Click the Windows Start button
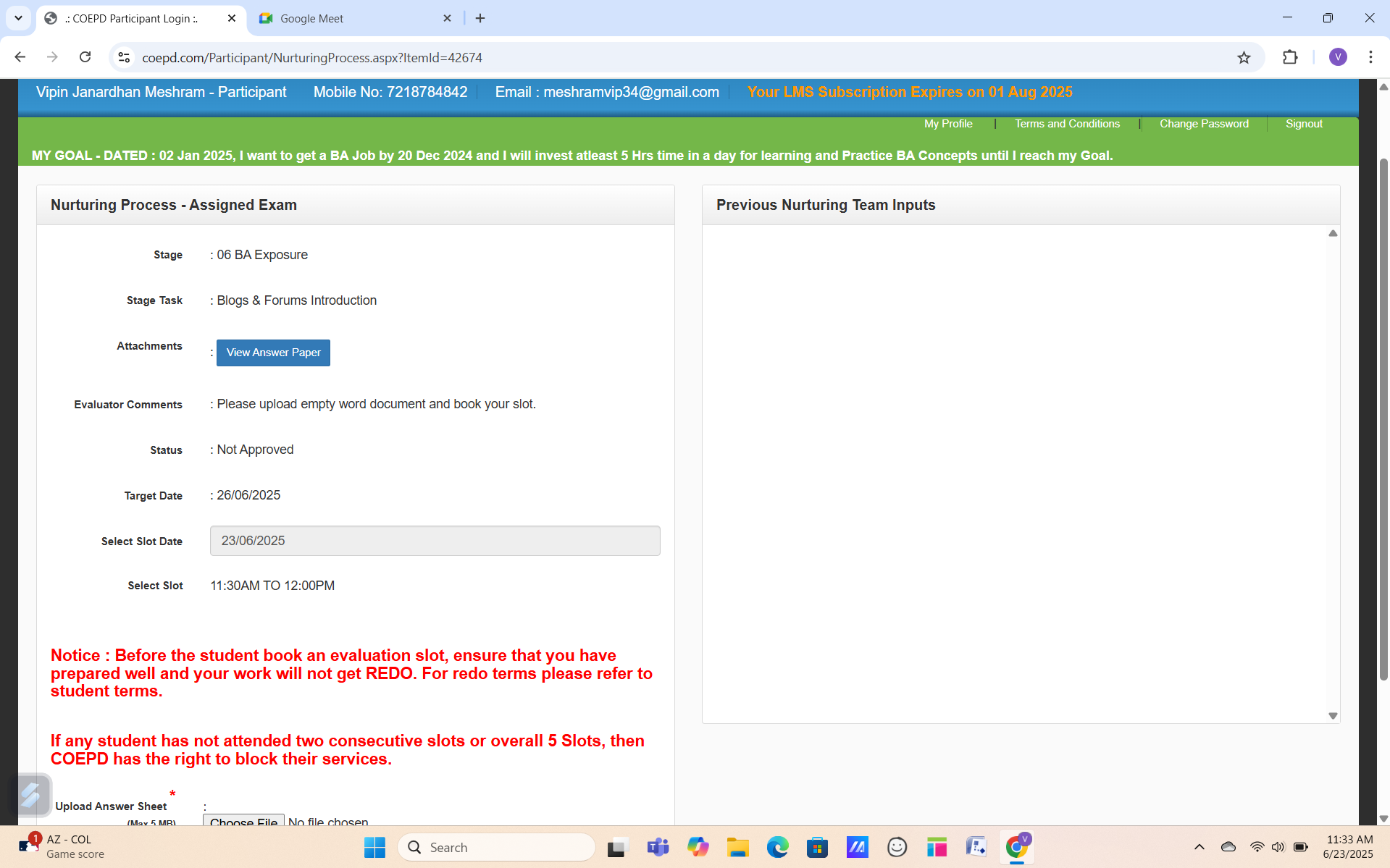 (x=374, y=847)
